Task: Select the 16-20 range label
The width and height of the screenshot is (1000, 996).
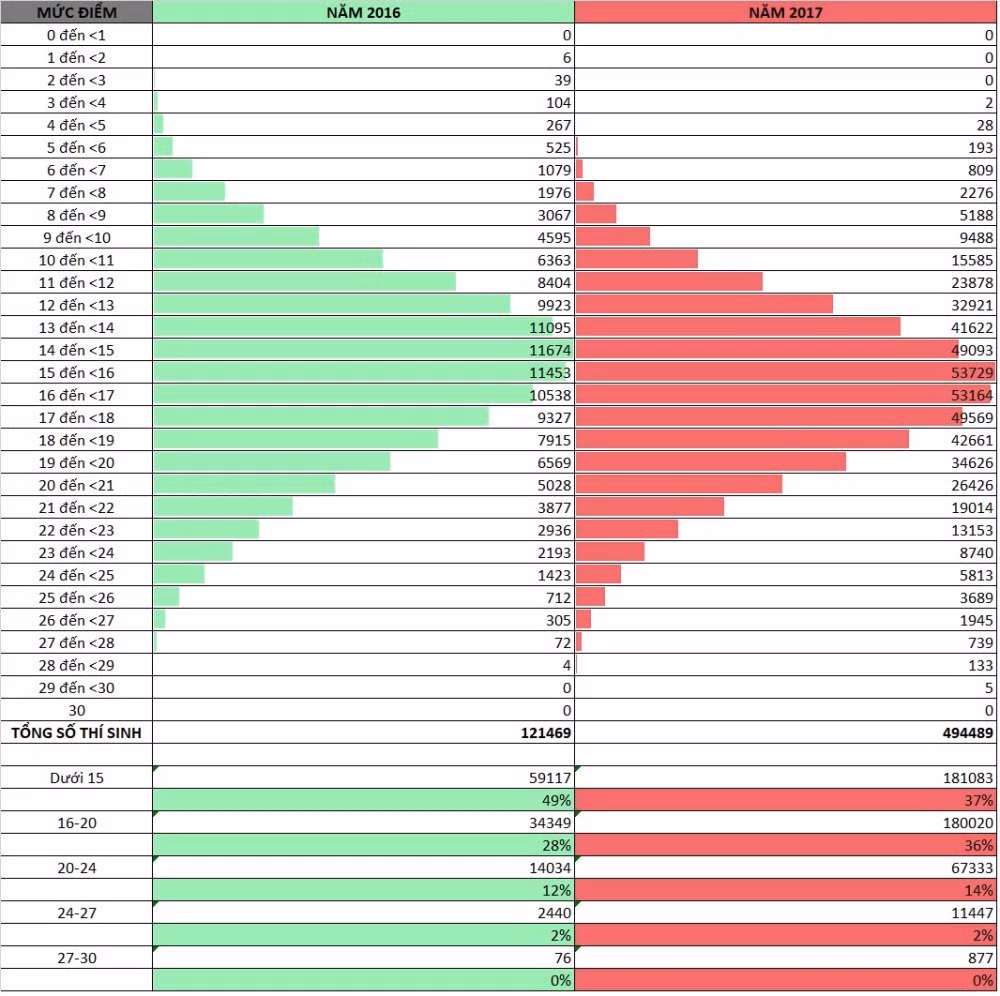Action: click(x=77, y=823)
